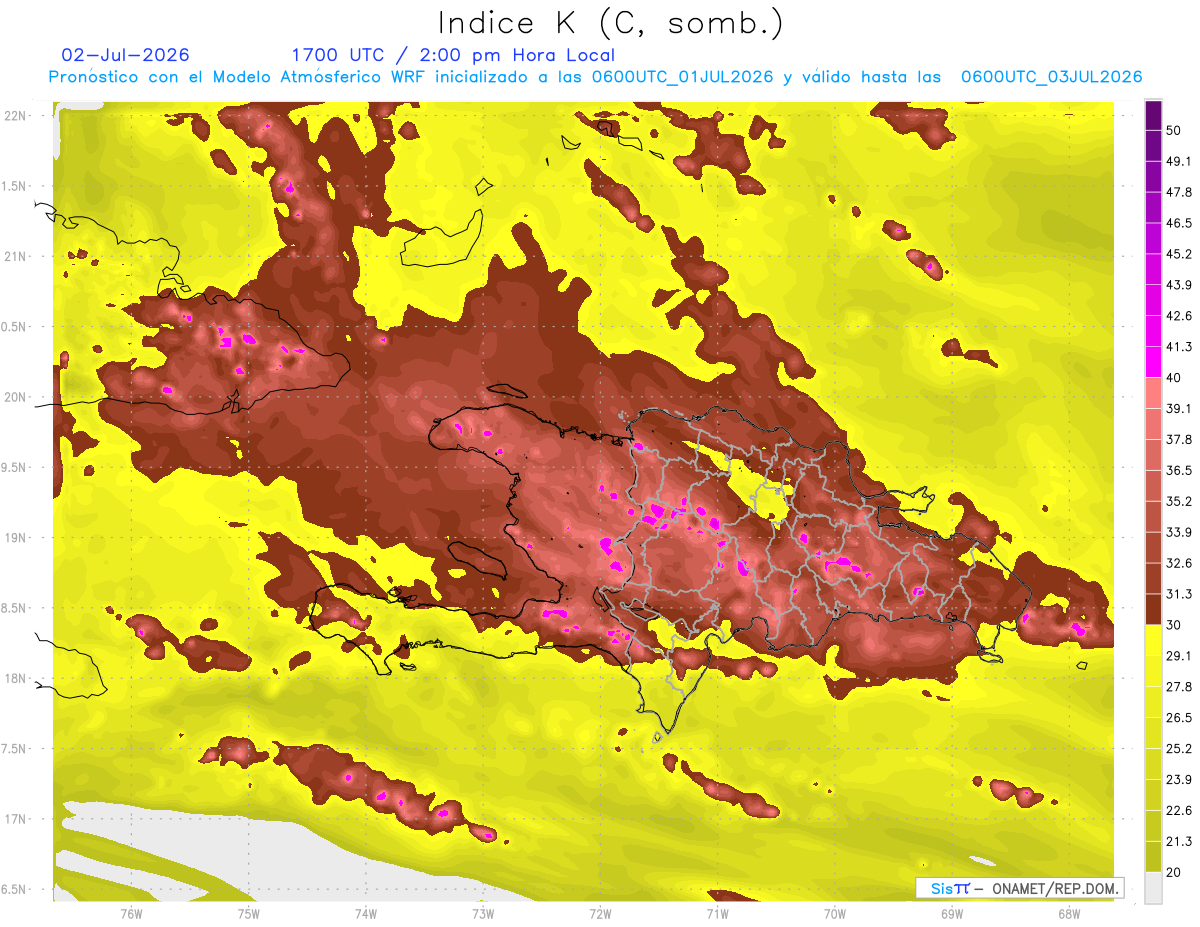Viewport: 1200px width, 927px height.
Task: Click the '19N' latitude label
Action: pyautogui.click(x=16, y=538)
